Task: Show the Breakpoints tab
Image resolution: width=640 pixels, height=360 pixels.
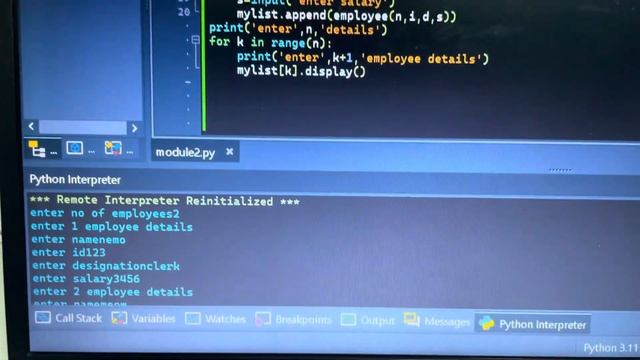Action: [293, 320]
